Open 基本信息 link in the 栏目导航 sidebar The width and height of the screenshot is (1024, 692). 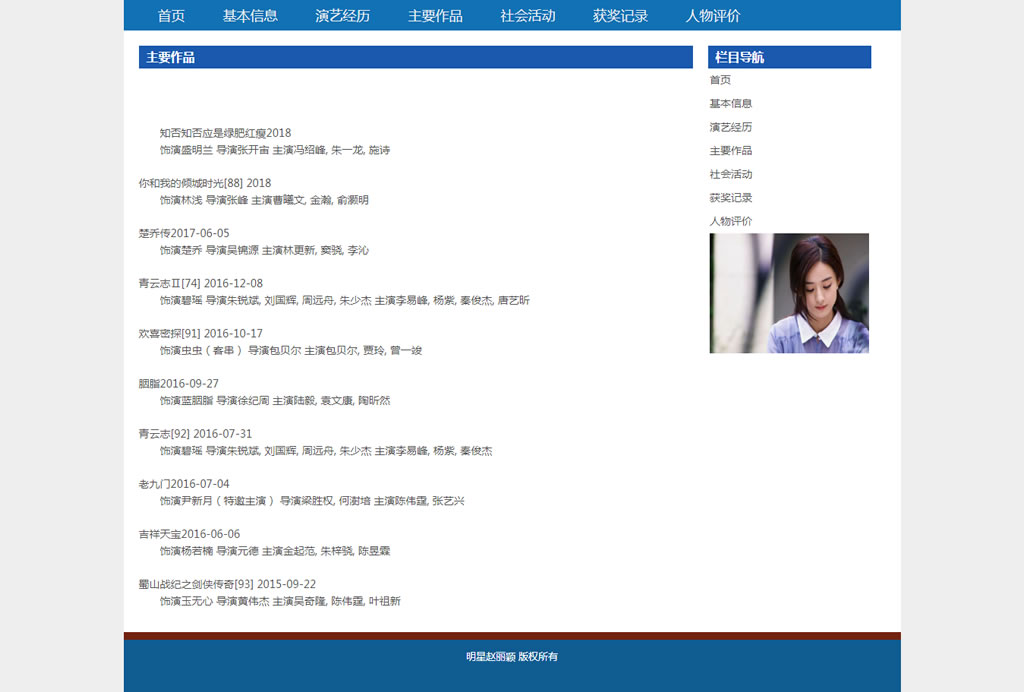click(x=731, y=104)
